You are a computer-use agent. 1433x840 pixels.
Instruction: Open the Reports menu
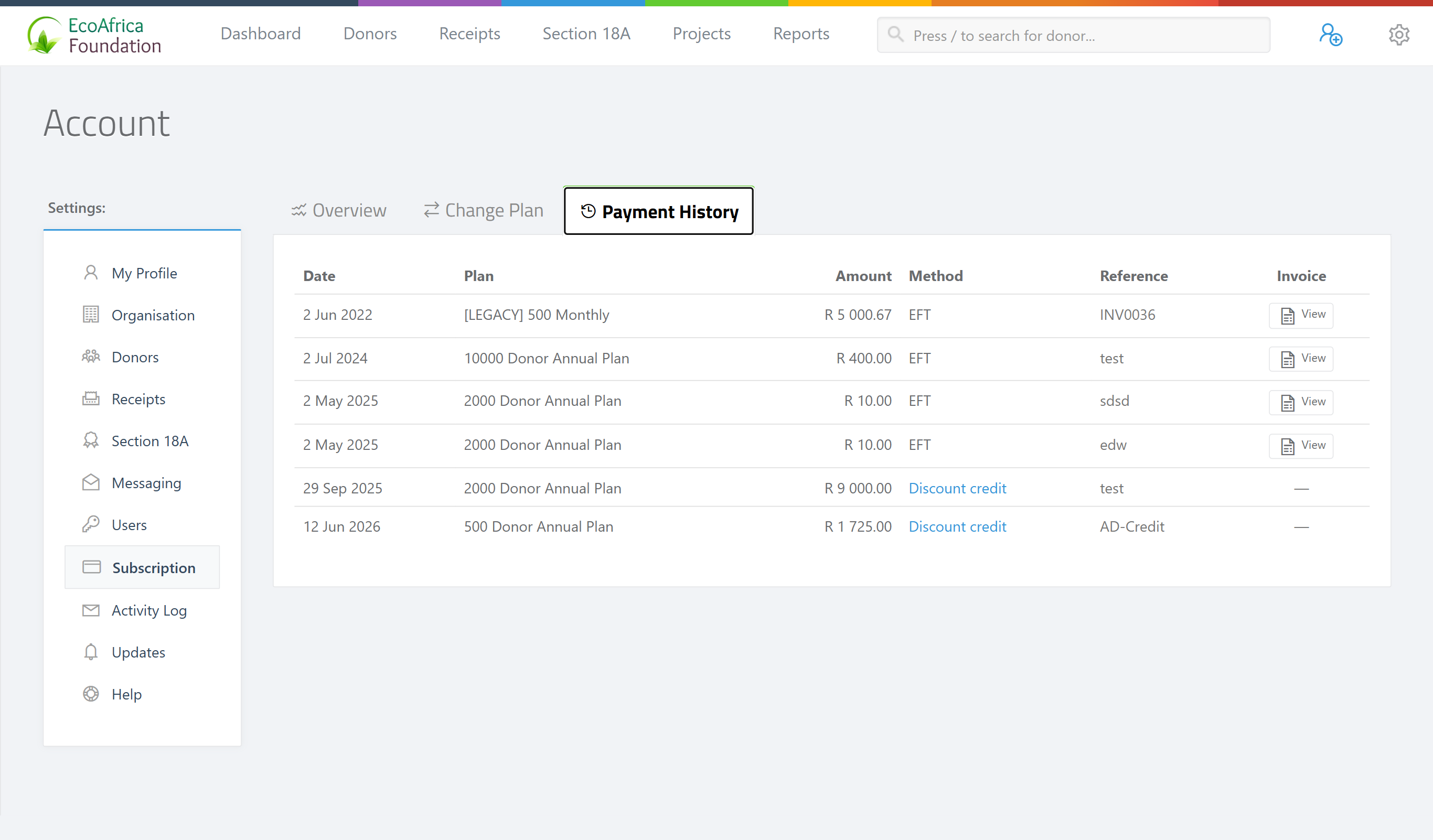click(801, 34)
